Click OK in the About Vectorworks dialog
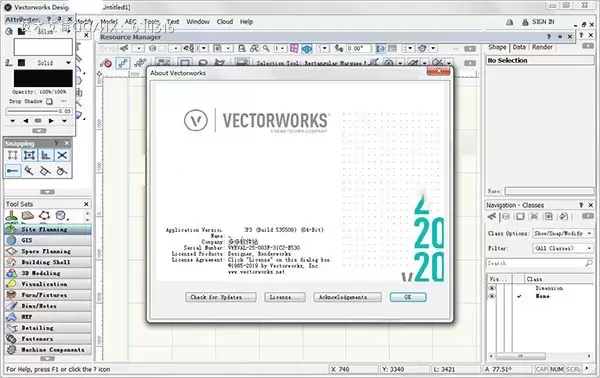 click(408, 297)
